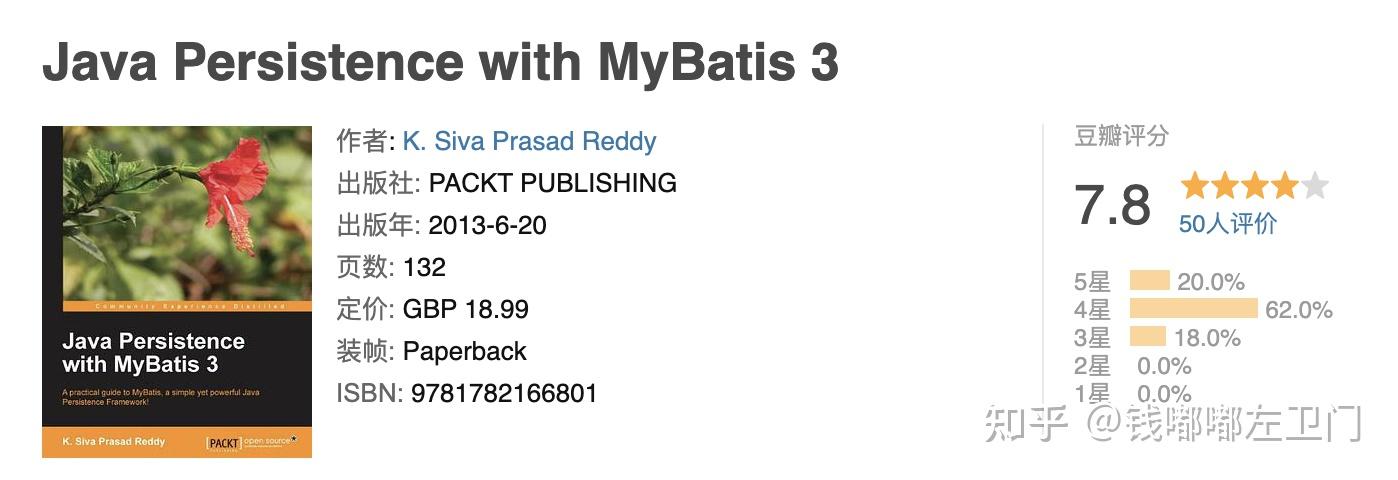1398x480 pixels.
Task: Click the 4星 rating bar
Action: pos(1193,309)
